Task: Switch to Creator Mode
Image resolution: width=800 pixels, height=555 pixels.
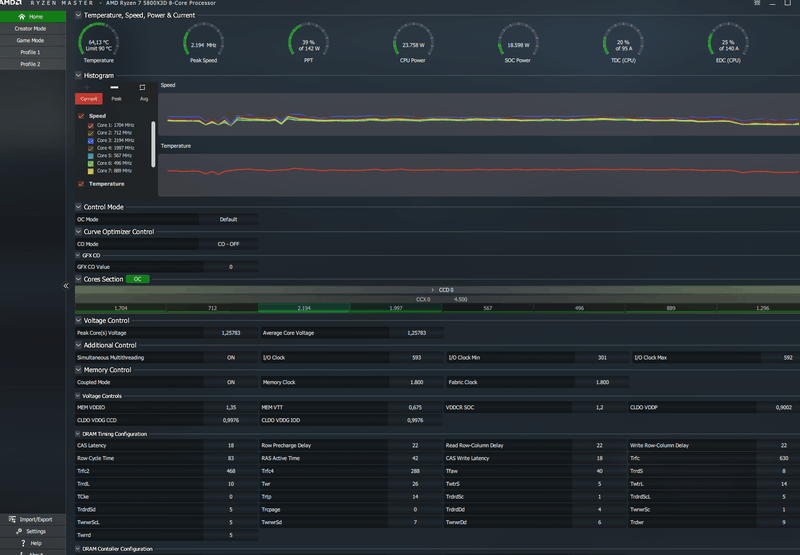Action: pyautogui.click(x=33, y=29)
